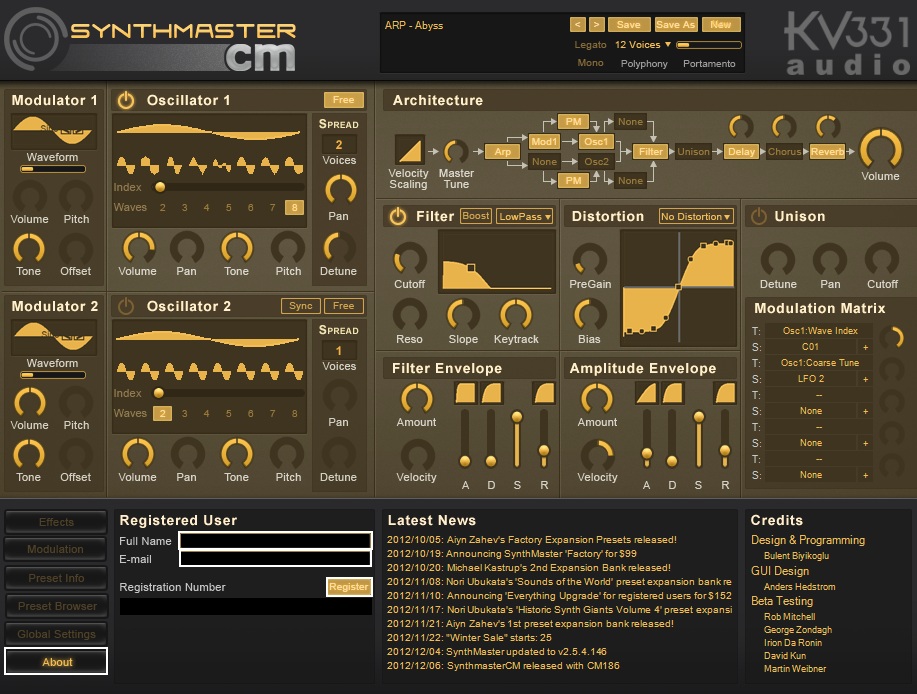Toggle the Arp block in Architecture
This screenshot has height=694, width=917.
pyautogui.click(x=502, y=151)
